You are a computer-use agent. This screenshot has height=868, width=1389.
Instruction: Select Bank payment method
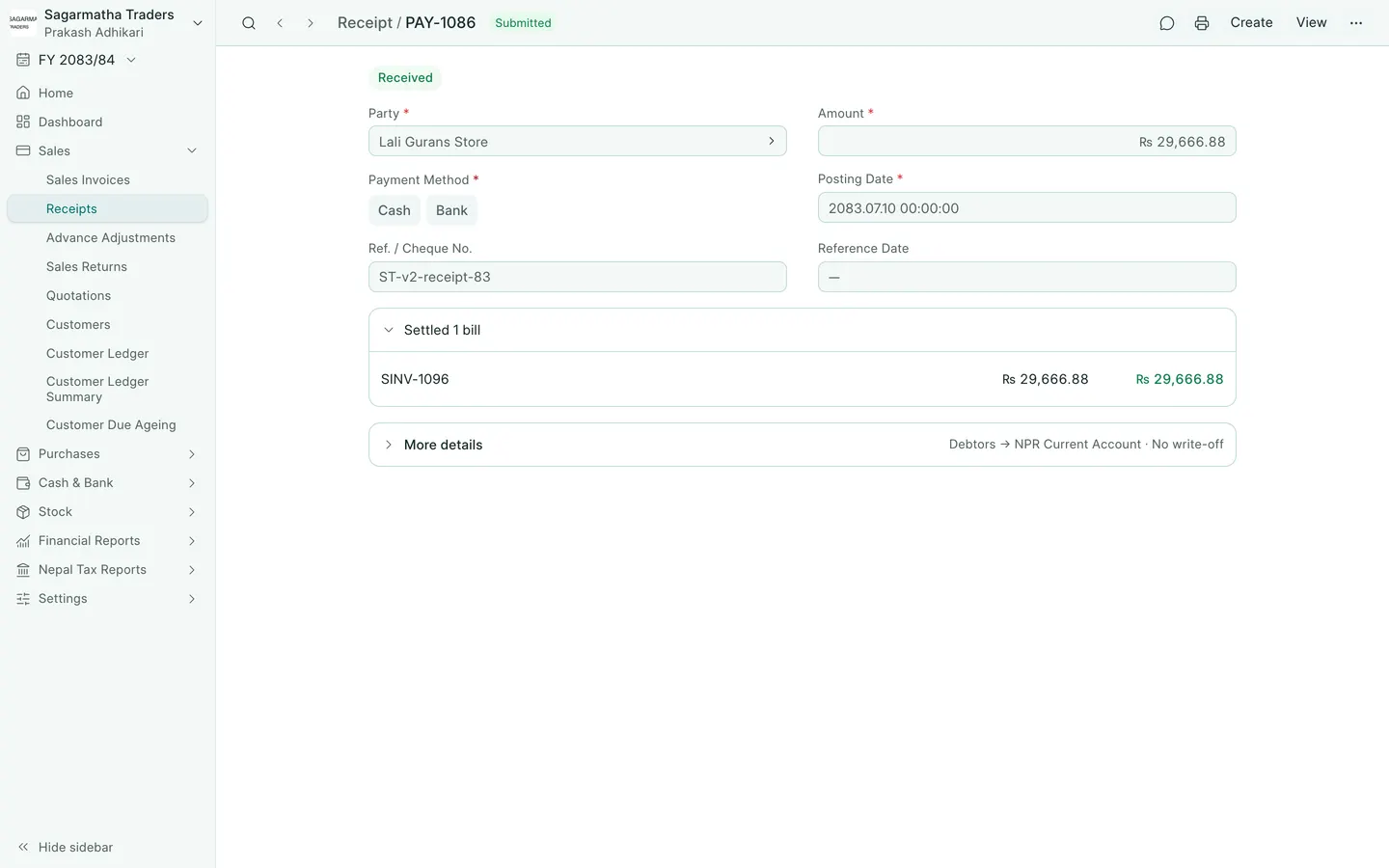pyautogui.click(x=451, y=210)
